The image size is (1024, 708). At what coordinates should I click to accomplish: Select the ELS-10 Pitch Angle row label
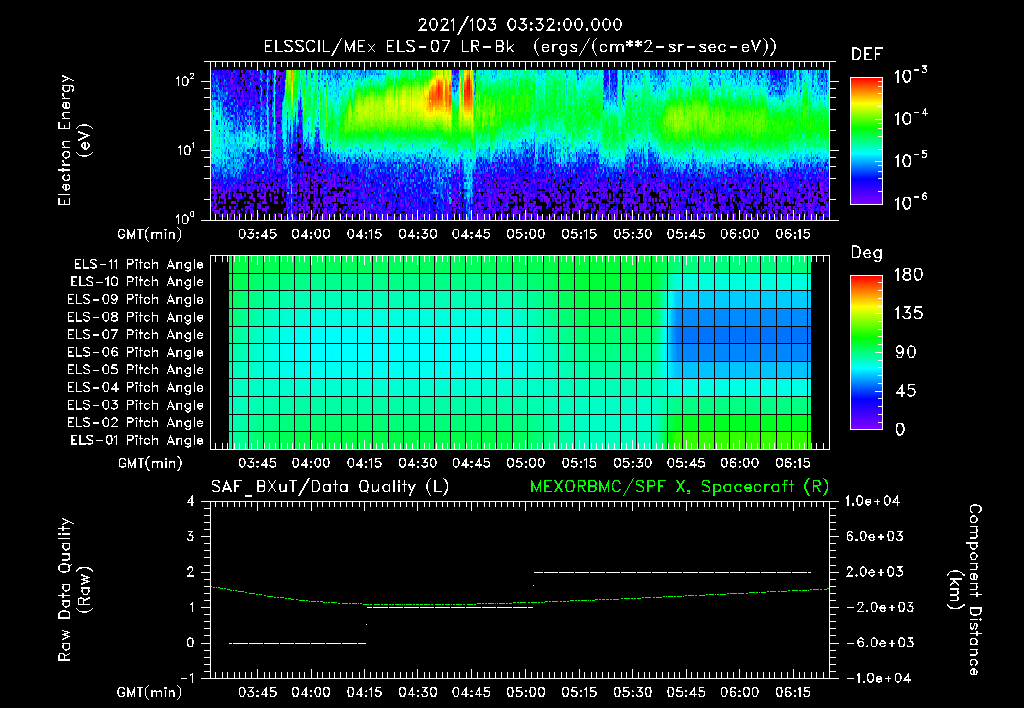(137, 282)
